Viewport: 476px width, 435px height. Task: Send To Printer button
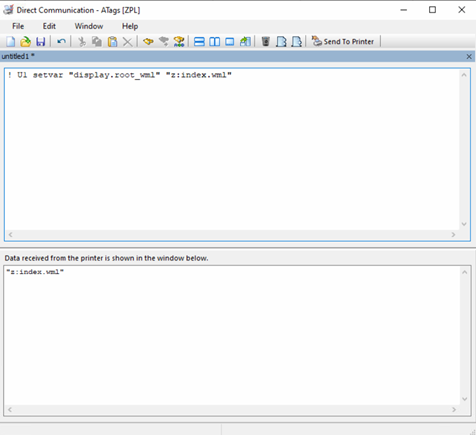tap(343, 42)
